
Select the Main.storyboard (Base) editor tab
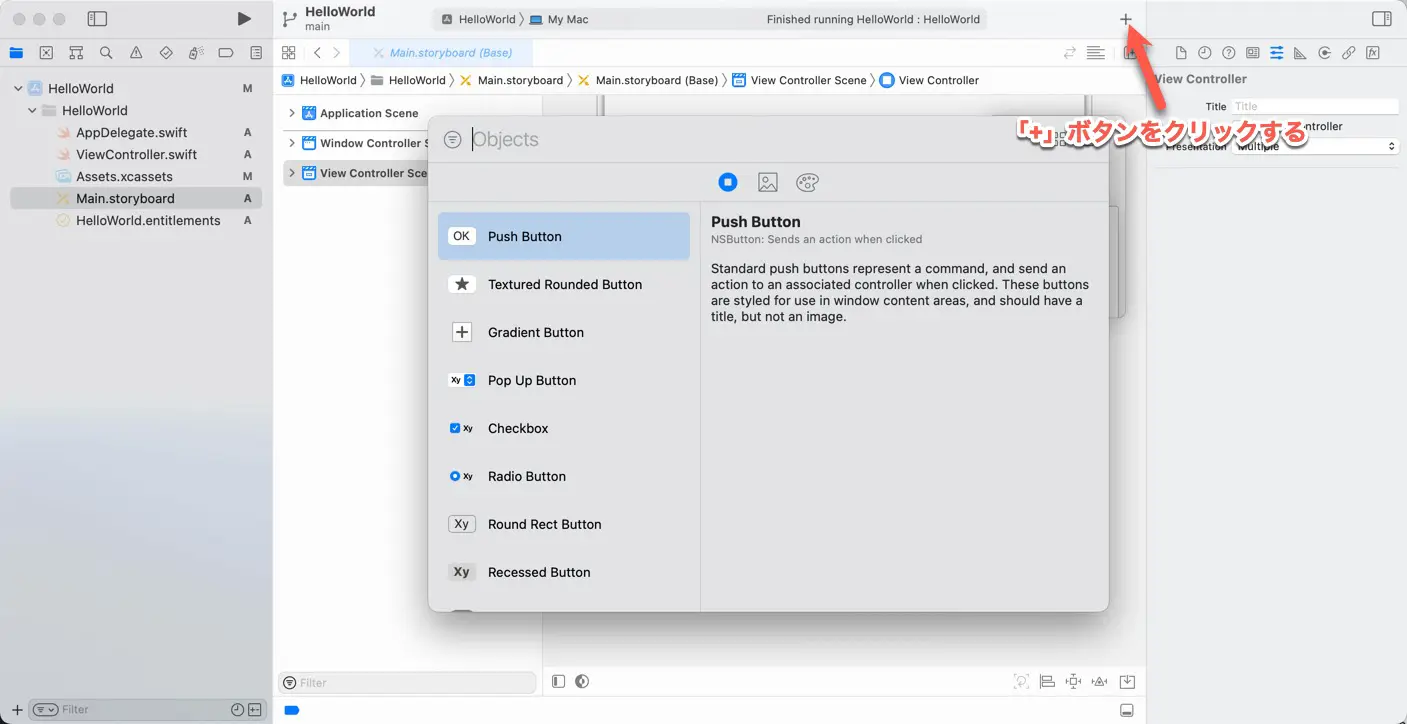tap(441, 53)
